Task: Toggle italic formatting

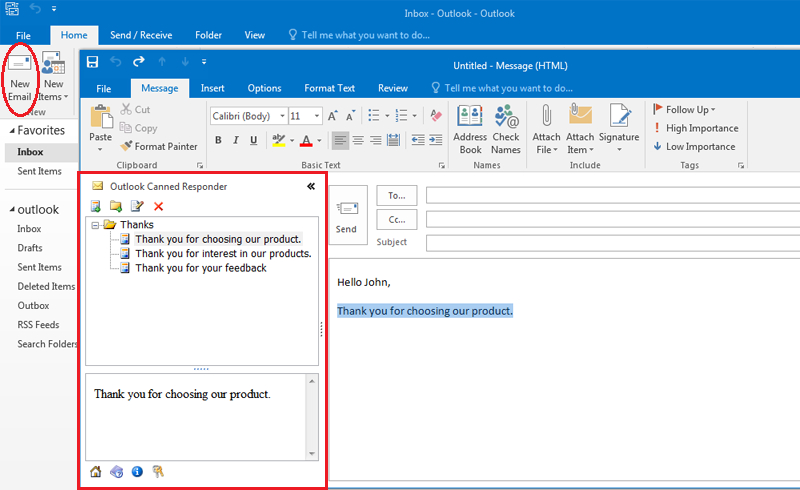Action: (236, 140)
